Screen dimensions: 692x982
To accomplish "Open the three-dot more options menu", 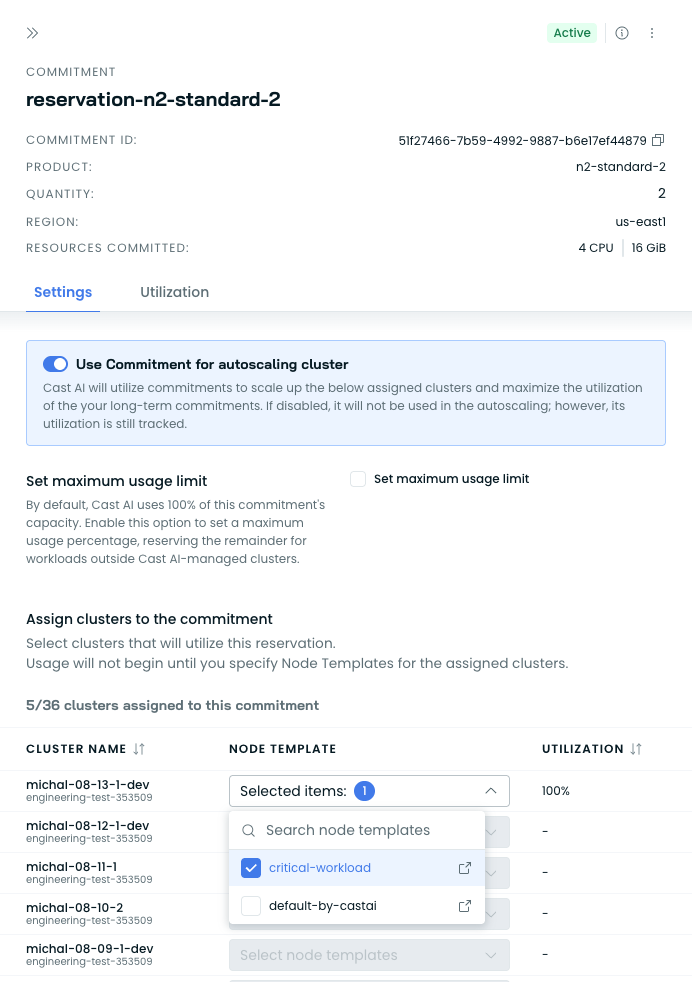I will pos(652,33).
